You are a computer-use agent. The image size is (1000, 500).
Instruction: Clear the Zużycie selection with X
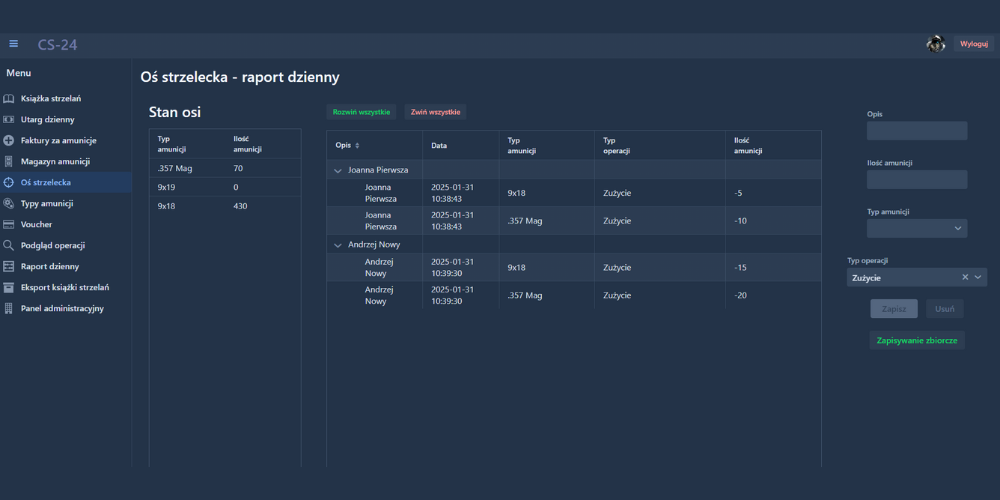965,278
